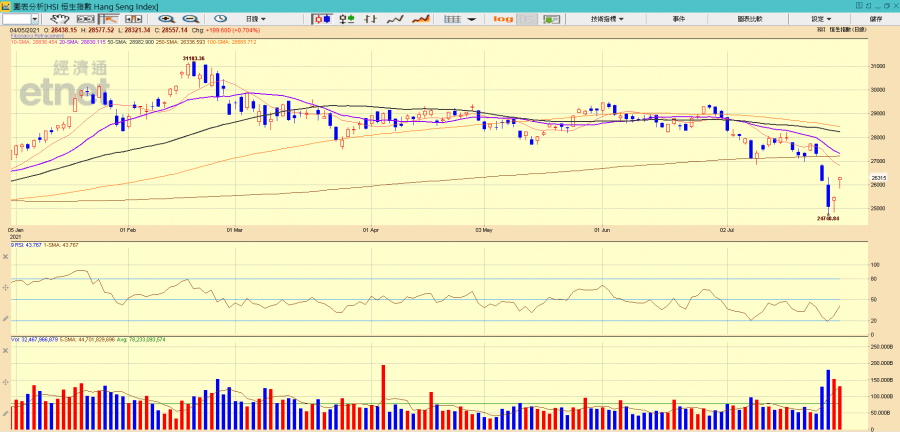Toggle the crosshair cursor mode
The height and width of the screenshot is (432, 900).
[530, 19]
